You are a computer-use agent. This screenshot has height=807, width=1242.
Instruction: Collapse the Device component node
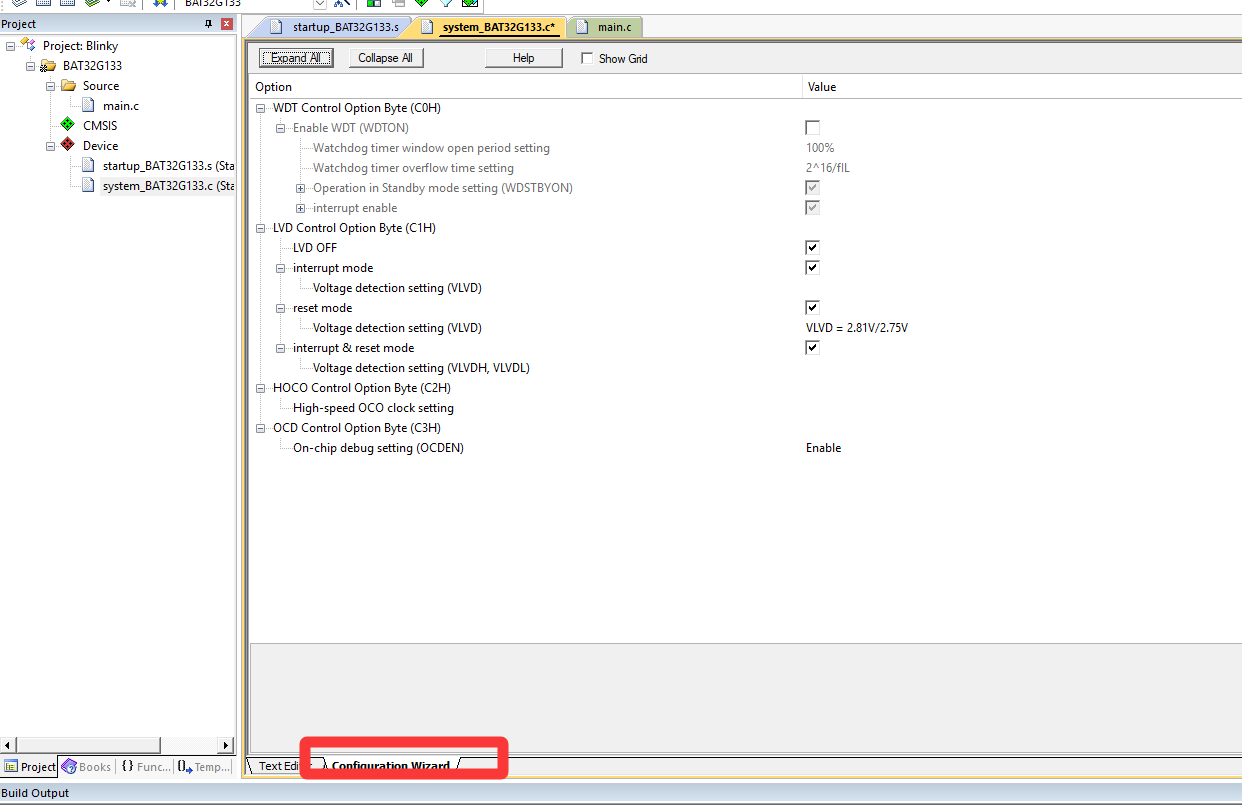[50, 146]
